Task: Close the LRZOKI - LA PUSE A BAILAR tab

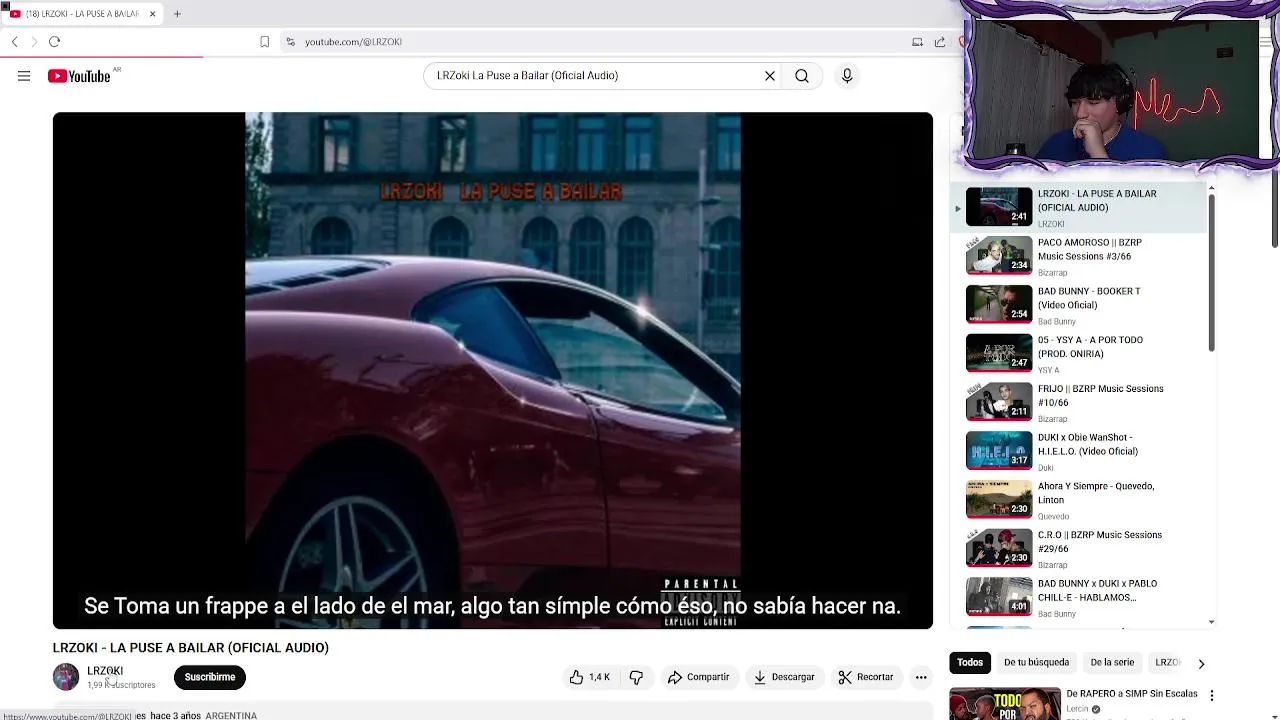Action: 152,14
